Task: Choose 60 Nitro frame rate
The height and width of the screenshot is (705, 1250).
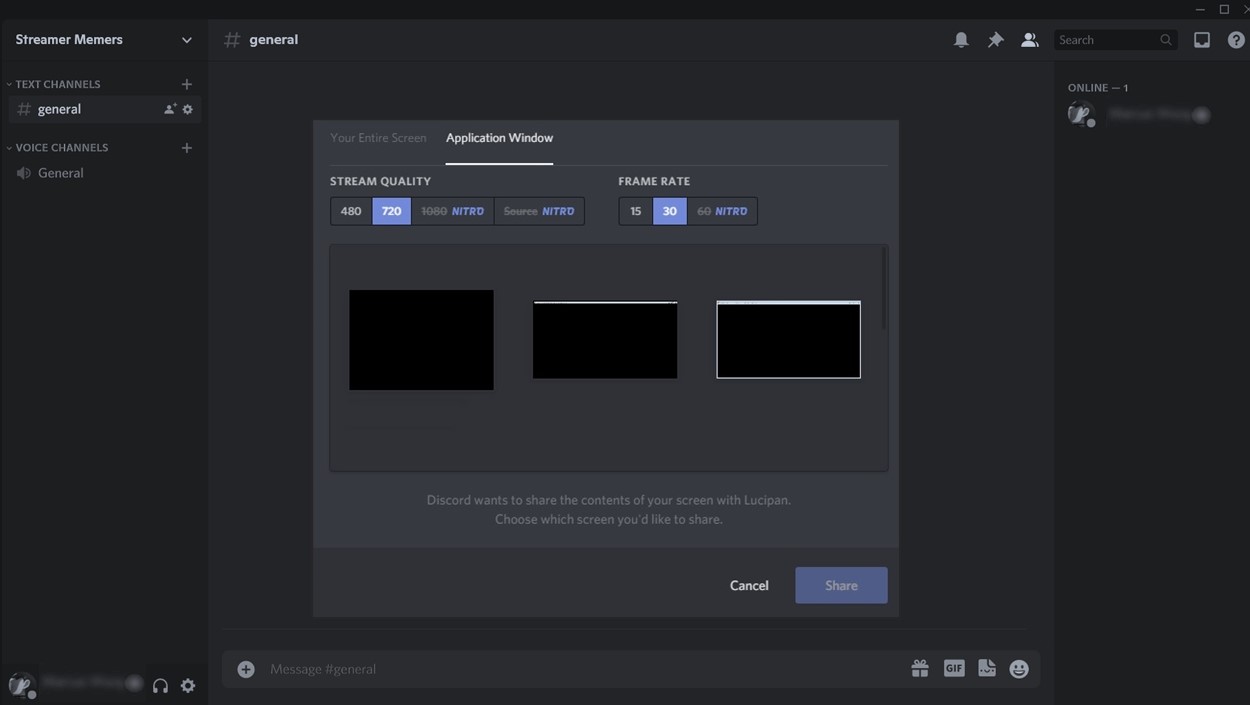Action: click(722, 211)
